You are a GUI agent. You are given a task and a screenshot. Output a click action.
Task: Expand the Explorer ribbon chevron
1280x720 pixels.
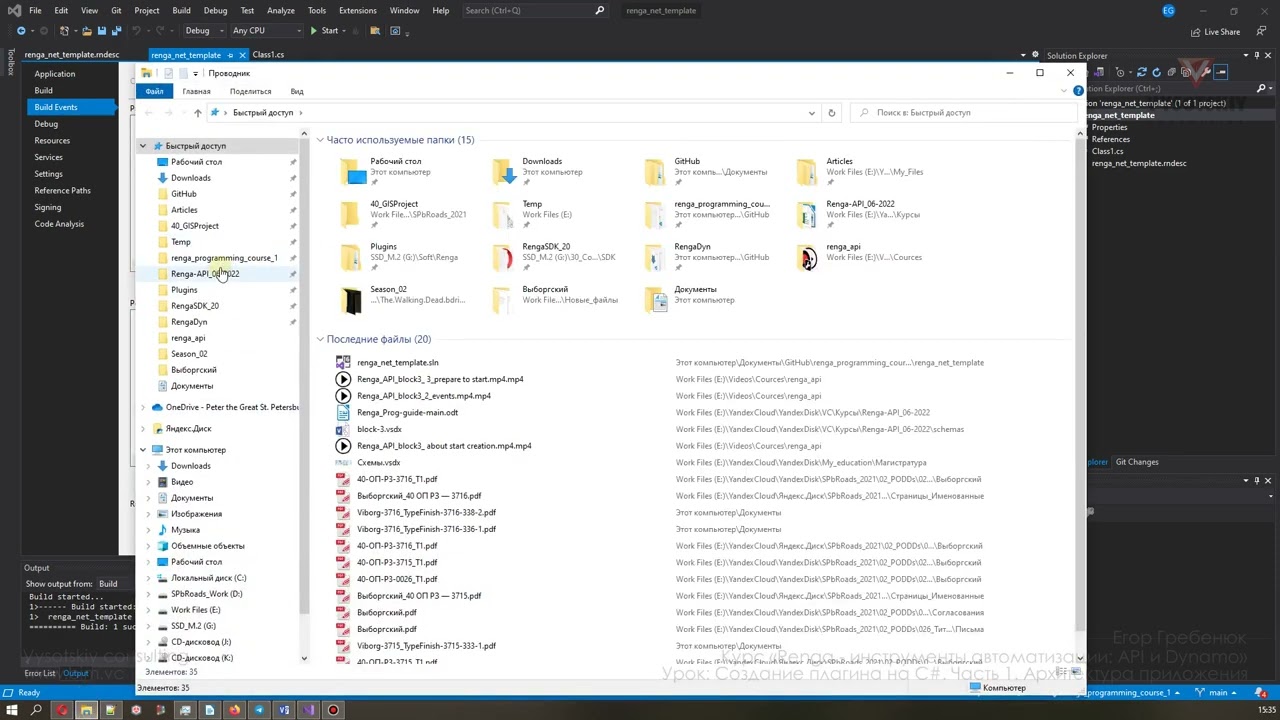(x=1064, y=91)
